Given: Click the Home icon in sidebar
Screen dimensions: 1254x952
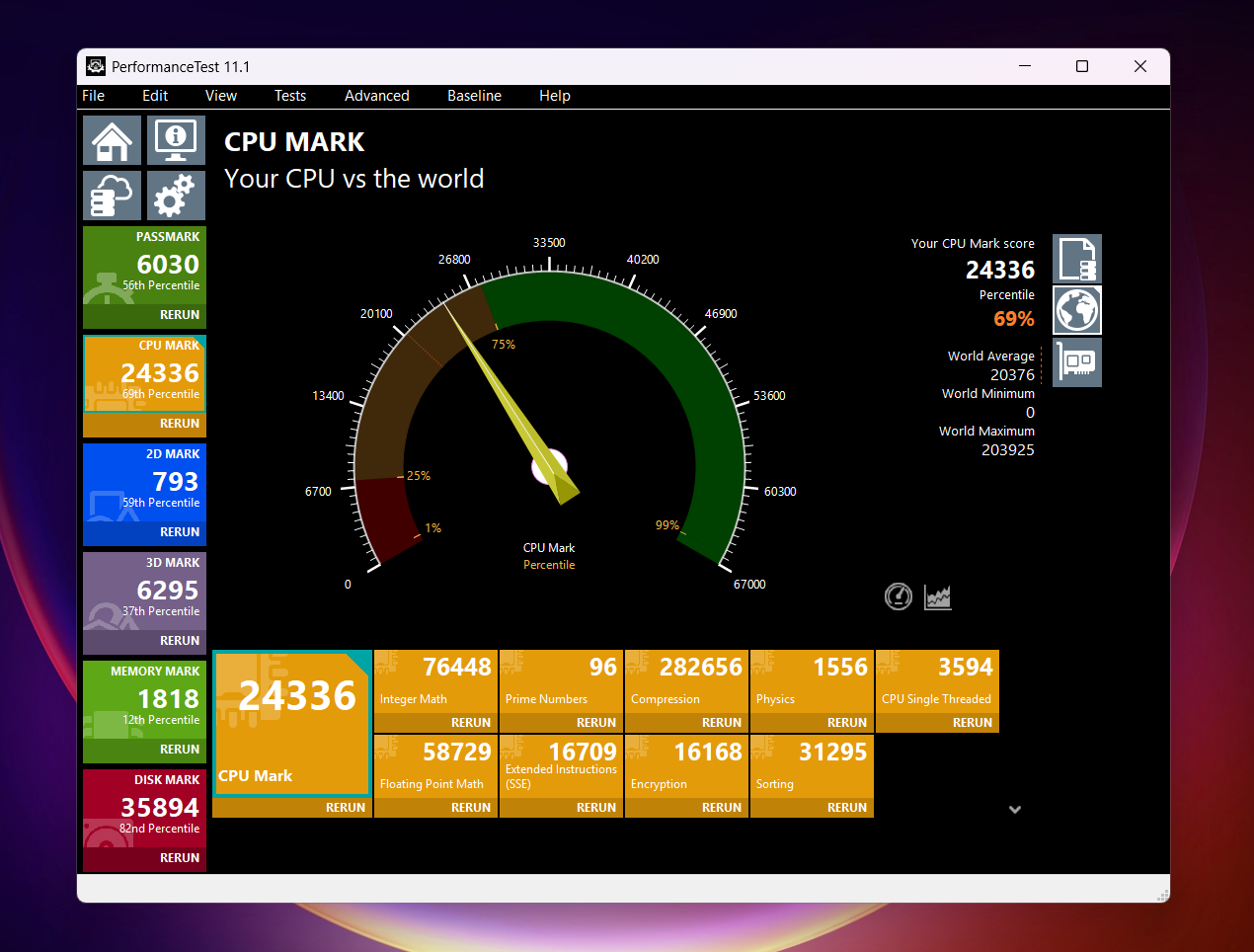Looking at the screenshot, I should [x=112, y=140].
